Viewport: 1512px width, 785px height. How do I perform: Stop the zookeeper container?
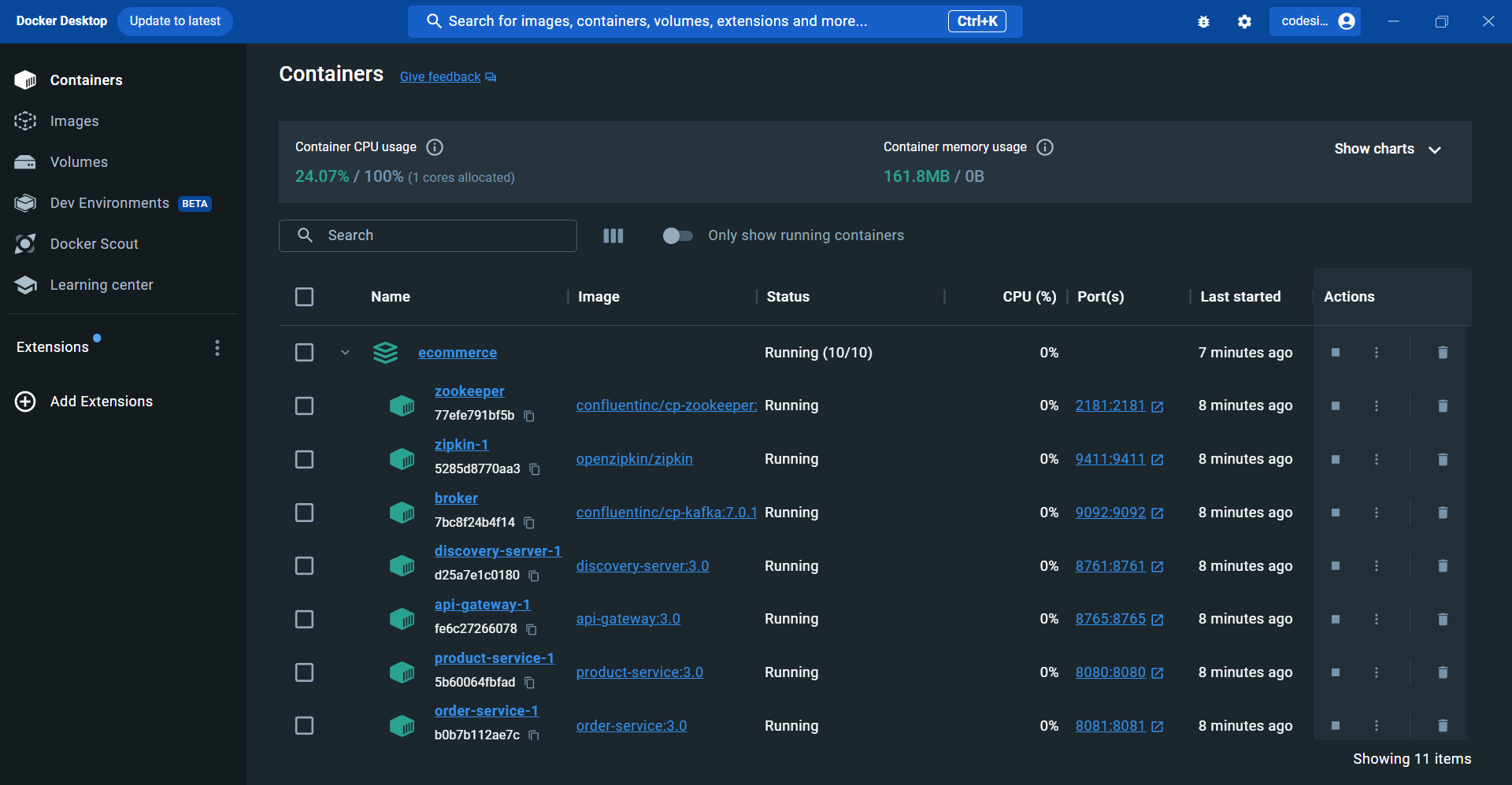[1336, 406]
